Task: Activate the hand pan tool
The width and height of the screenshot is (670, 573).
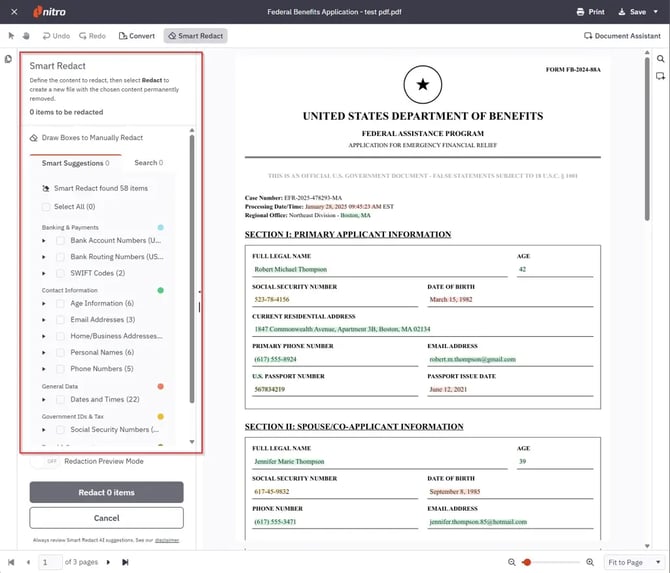Action: coord(24,36)
